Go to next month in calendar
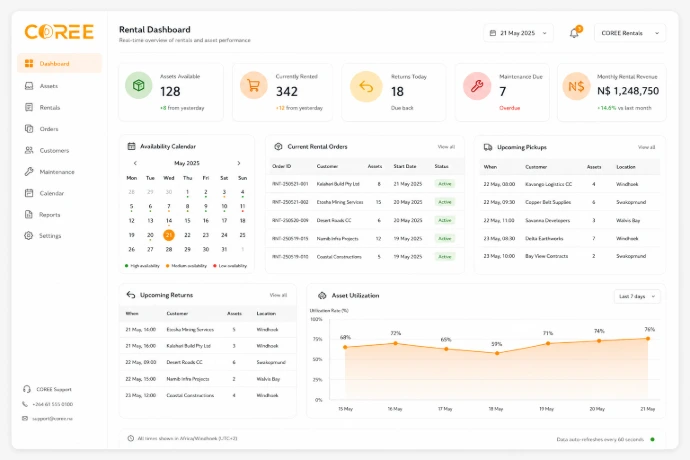 click(239, 163)
